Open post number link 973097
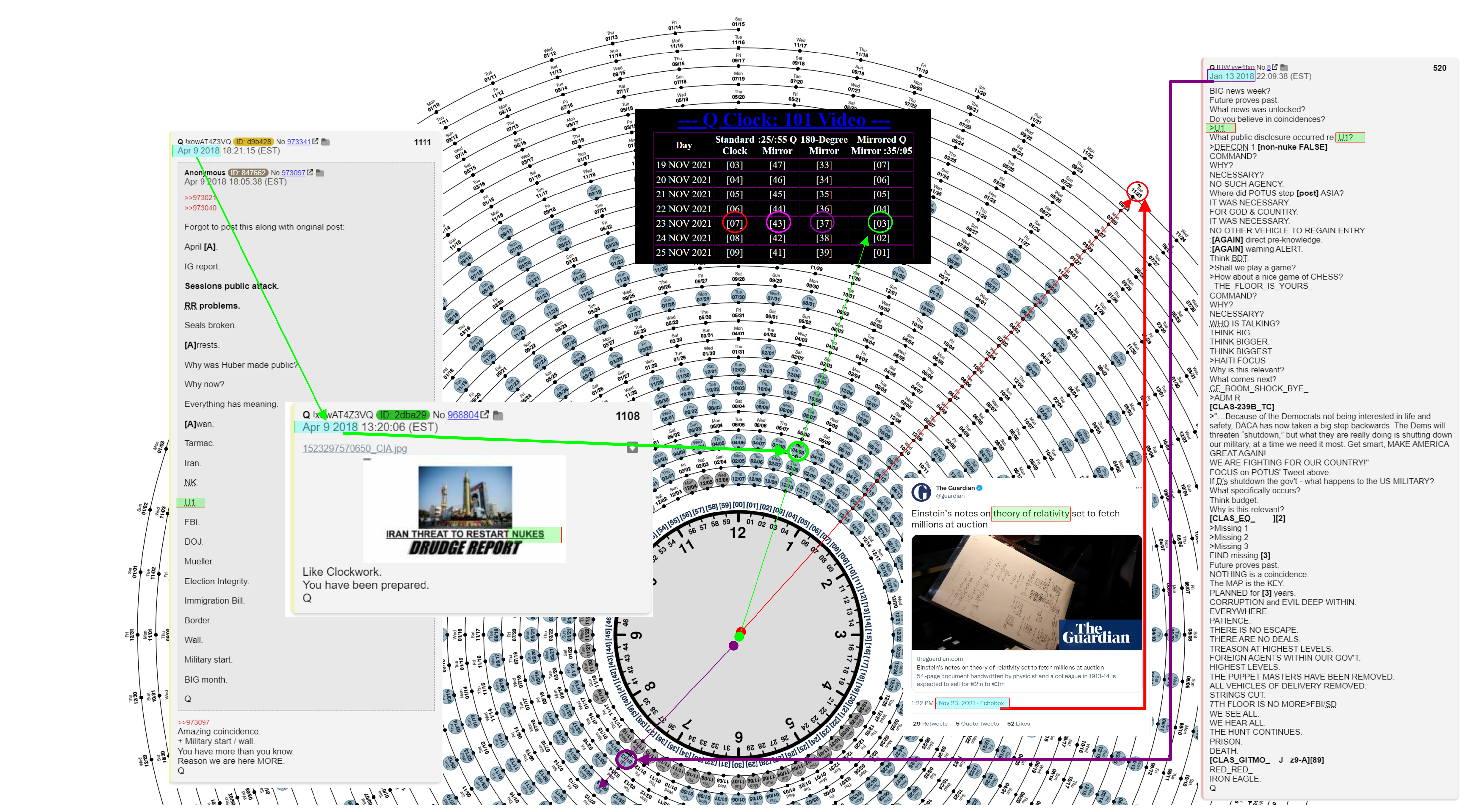The image size is (1477, 812). [294, 172]
